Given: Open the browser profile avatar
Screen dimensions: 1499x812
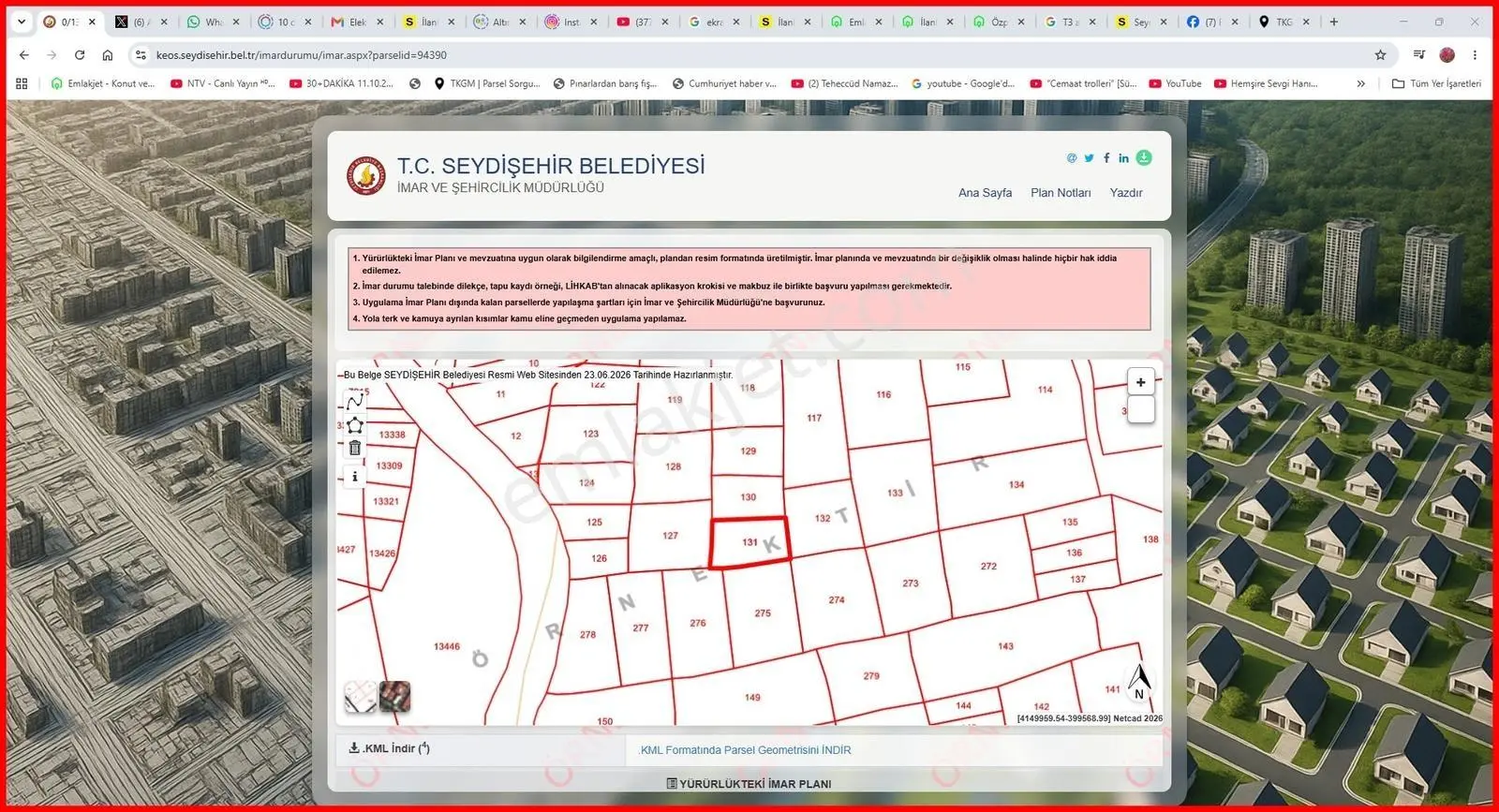Looking at the screenshot, I should (x=1447, y=55).
